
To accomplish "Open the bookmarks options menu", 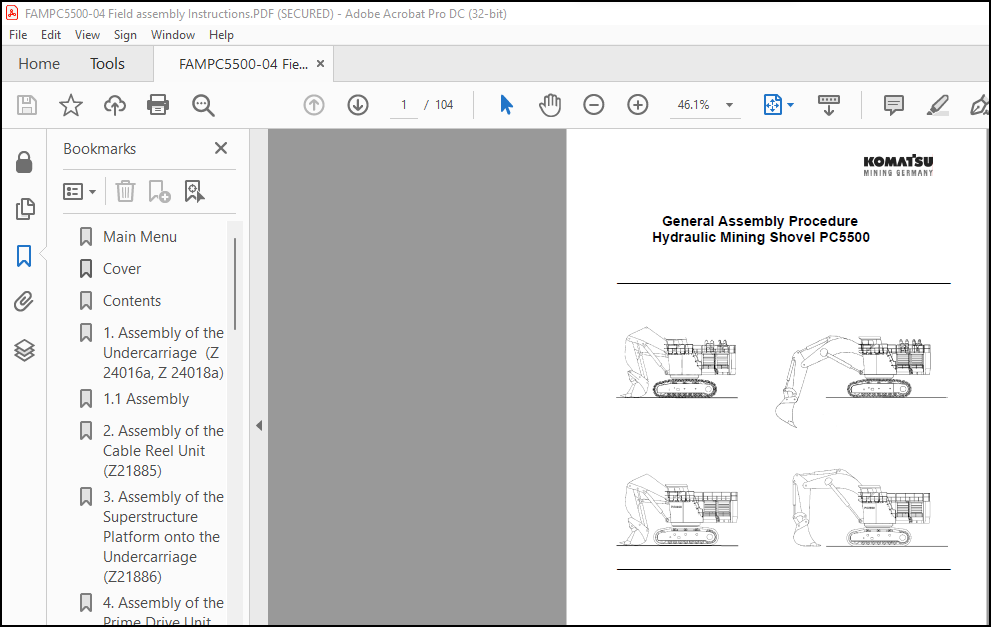I will pos(80,192).
